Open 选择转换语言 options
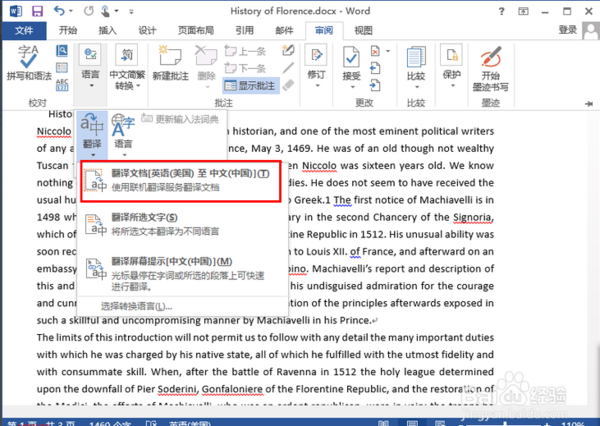Viewport: 600px width, 426px height. [x=136, y=306]
